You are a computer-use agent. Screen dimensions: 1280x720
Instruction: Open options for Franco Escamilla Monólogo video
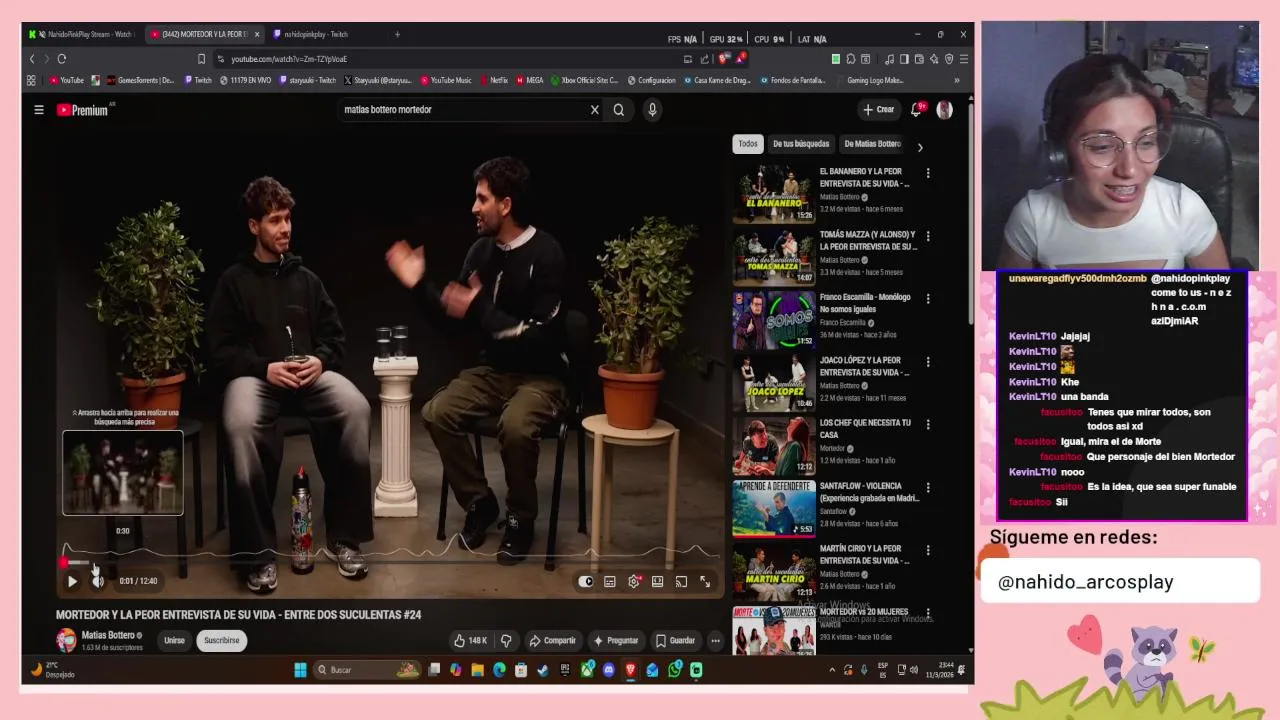click(x=928, y=299)
